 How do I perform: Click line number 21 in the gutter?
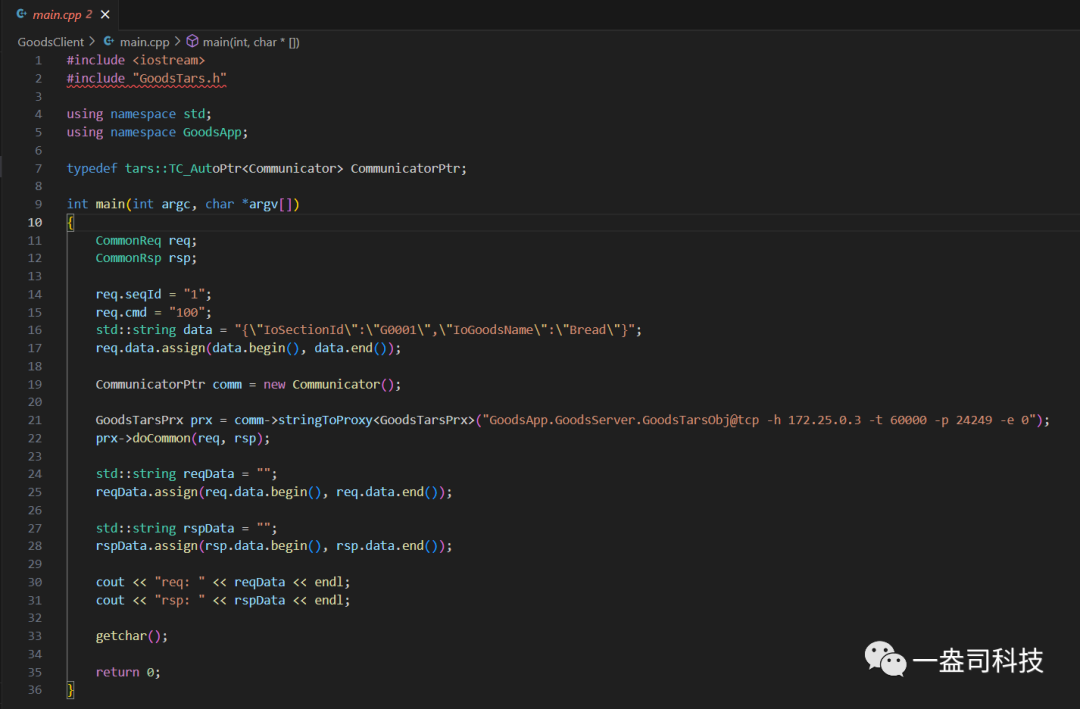click(x=35, y=420)
